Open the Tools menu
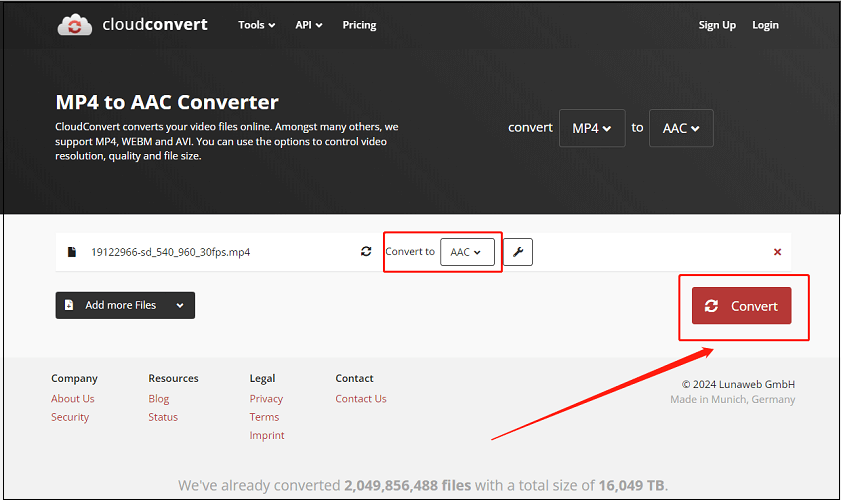 coord(256,25)
